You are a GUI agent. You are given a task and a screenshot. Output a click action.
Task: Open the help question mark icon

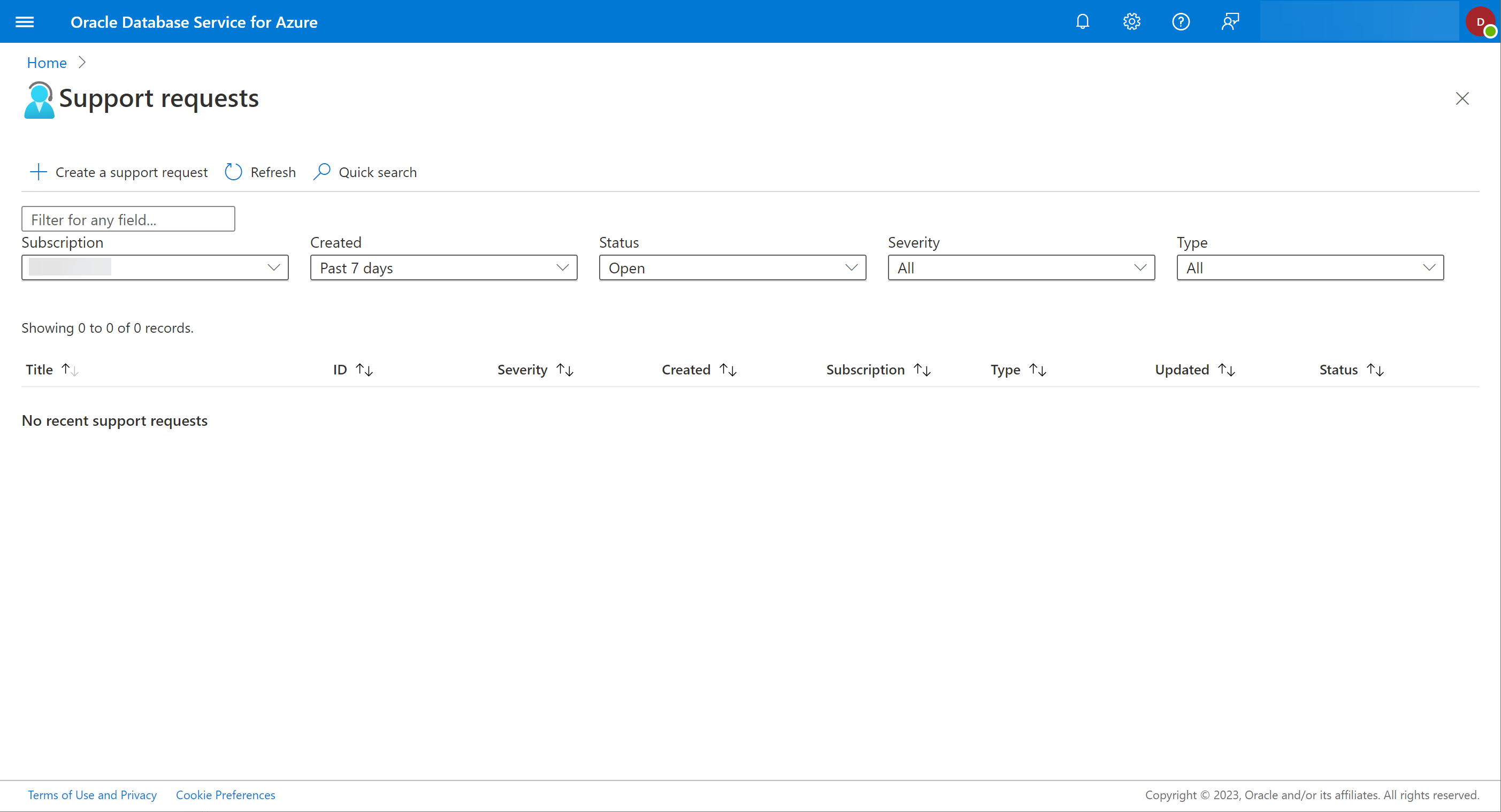point(1181,22)
